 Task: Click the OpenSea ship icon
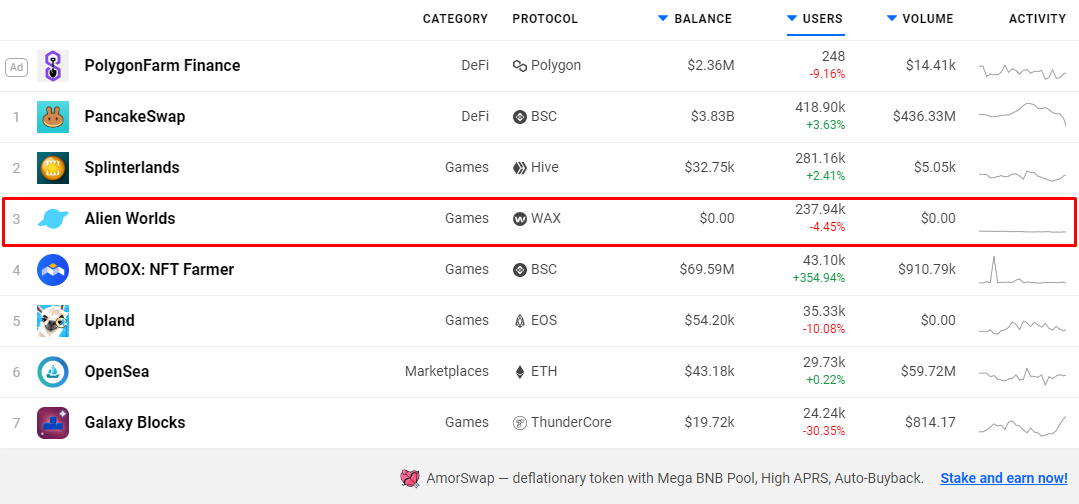tap(53, 372)
